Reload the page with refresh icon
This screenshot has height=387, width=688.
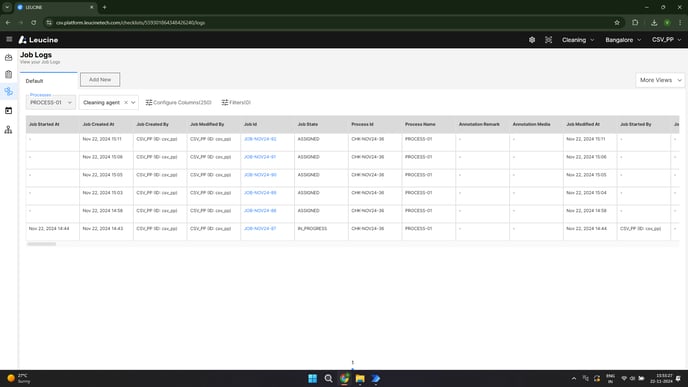coord(33,22)
